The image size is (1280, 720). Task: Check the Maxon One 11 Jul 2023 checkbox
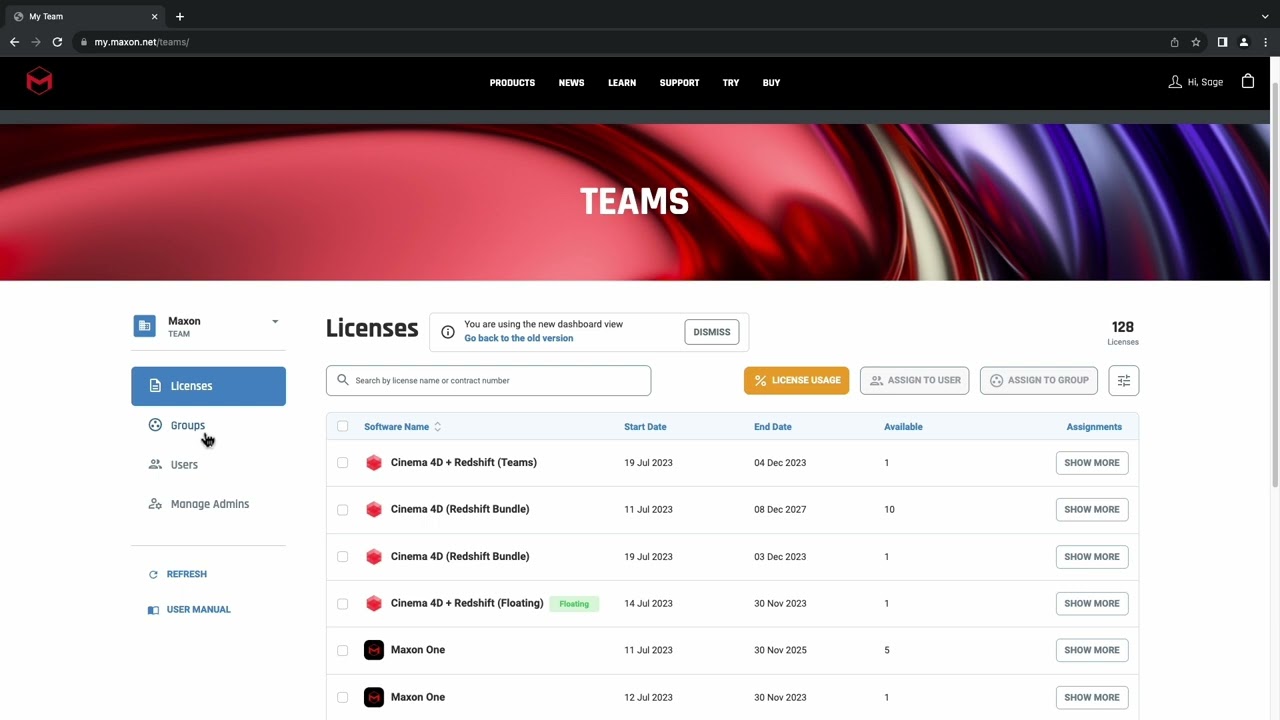click(x=343, y=650)
